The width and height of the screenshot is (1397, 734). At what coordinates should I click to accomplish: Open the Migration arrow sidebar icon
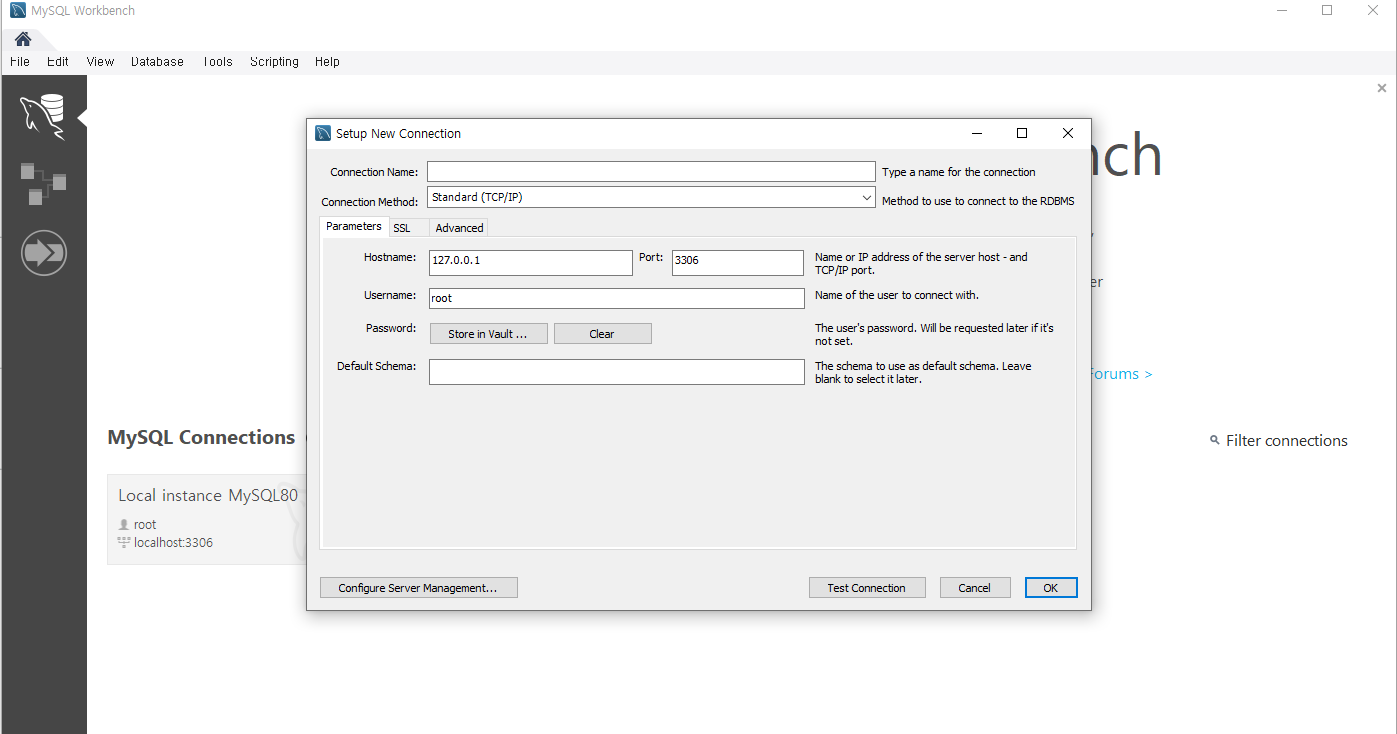(x=43, y=253)
